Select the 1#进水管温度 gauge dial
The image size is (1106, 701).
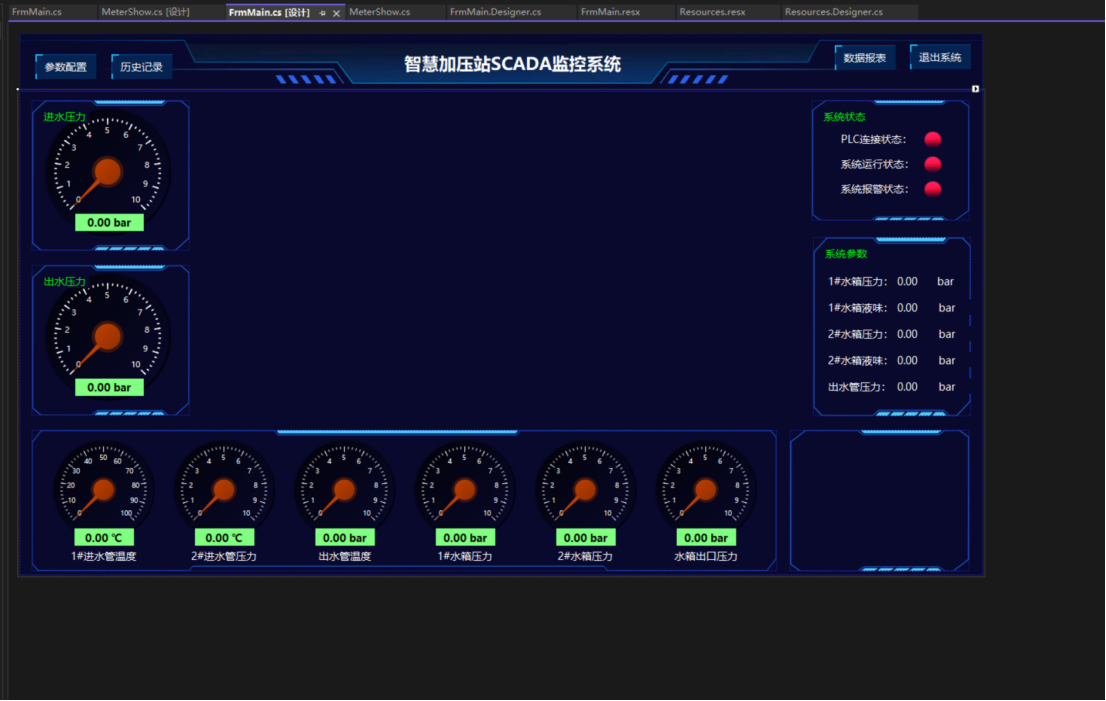pos(104,487)
